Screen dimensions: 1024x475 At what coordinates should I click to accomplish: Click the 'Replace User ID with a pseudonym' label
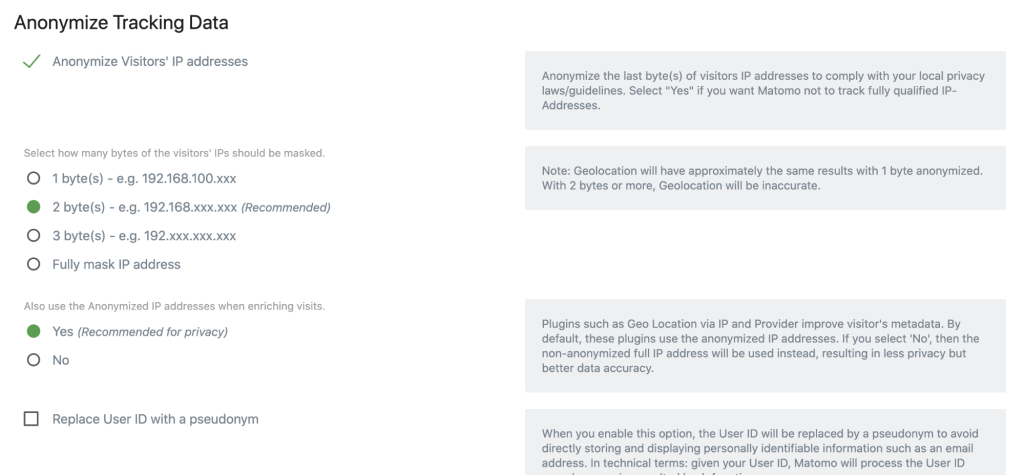[x=155, y=419]
